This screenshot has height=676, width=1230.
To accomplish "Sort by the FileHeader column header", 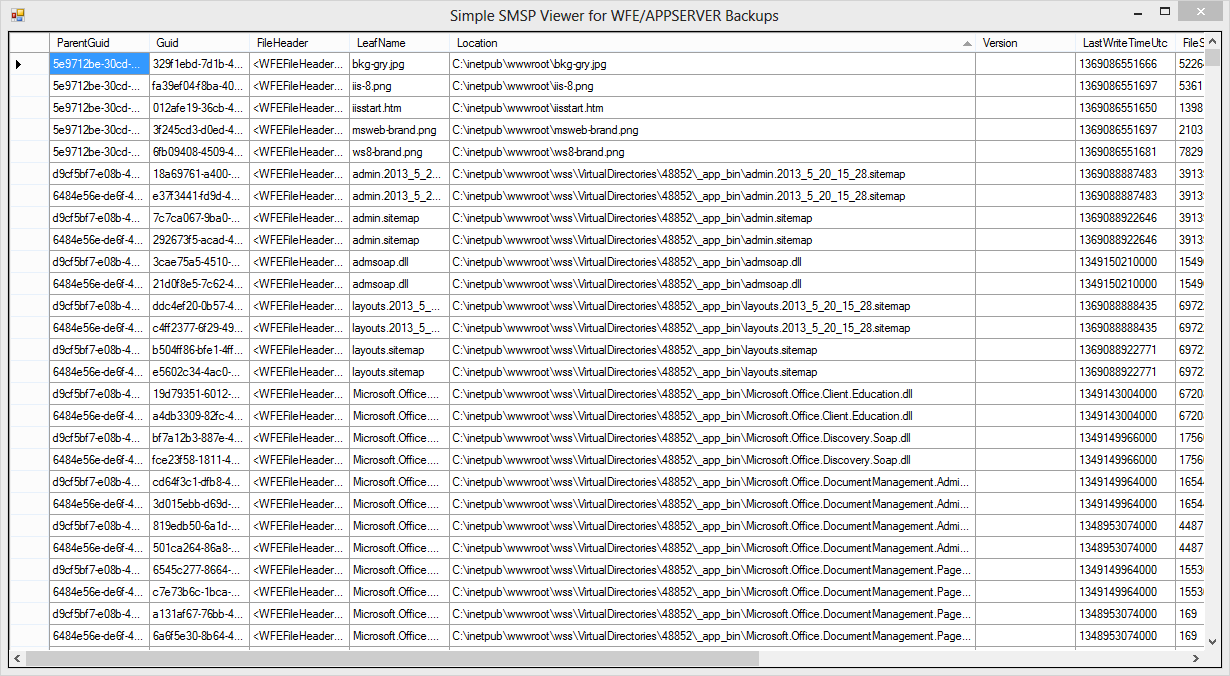I will click(x=299, y=43).
